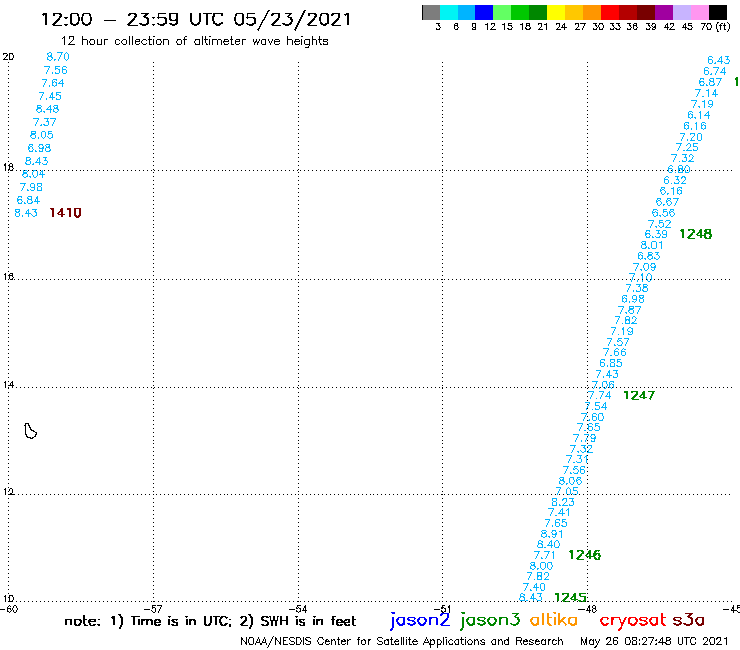This screenshot has height=650, width=740.
Task: Pick the yellow swatch in the wave-height legend
Action: (x=556, y=12)
